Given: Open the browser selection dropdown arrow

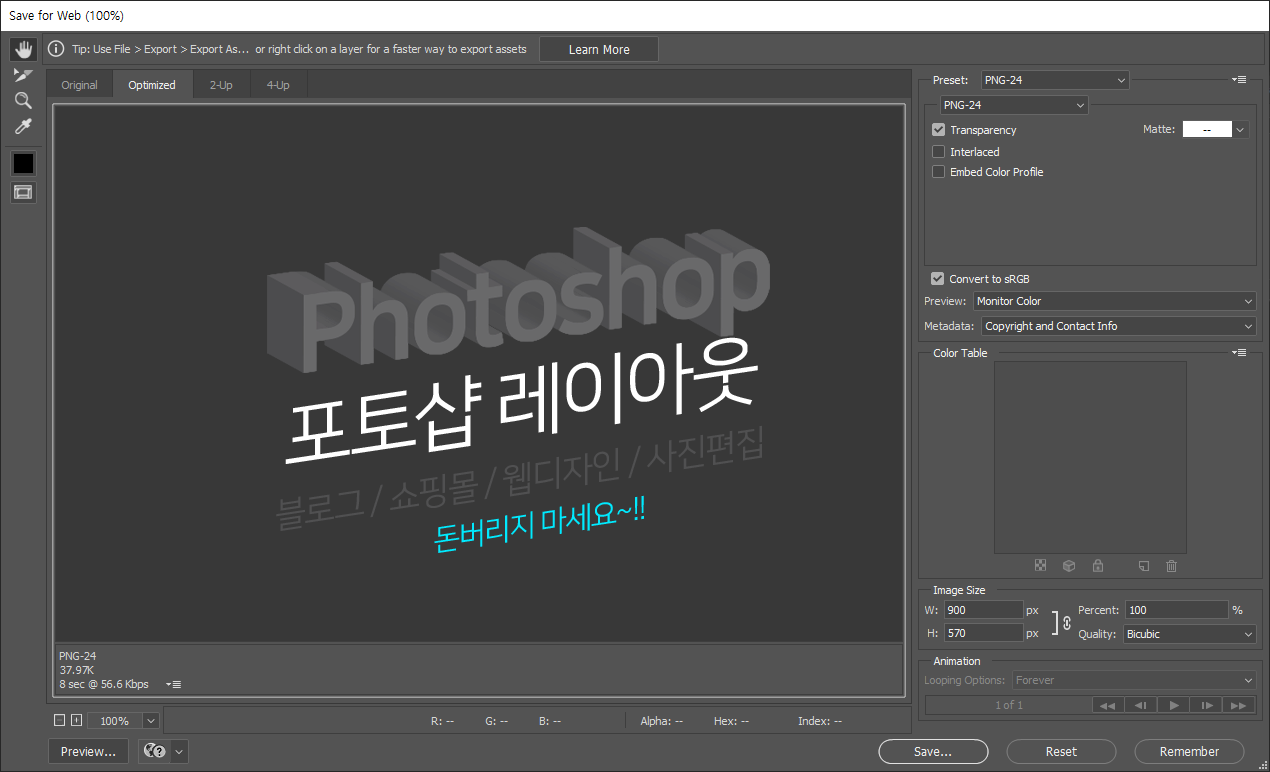Looking at the screenshot, I should point(179,751).
